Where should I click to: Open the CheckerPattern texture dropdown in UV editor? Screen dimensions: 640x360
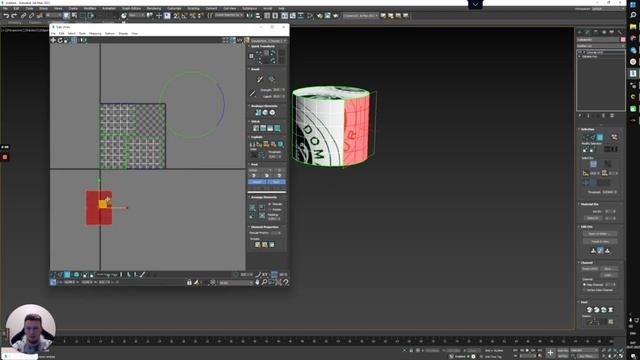coord(268,41)
